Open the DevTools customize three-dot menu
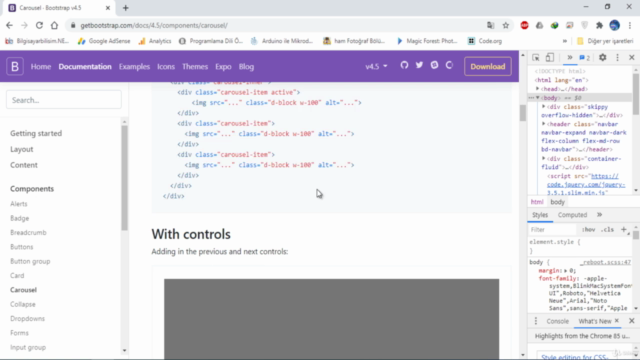Screen dimensions: 640x360 (x=617, y=58)
